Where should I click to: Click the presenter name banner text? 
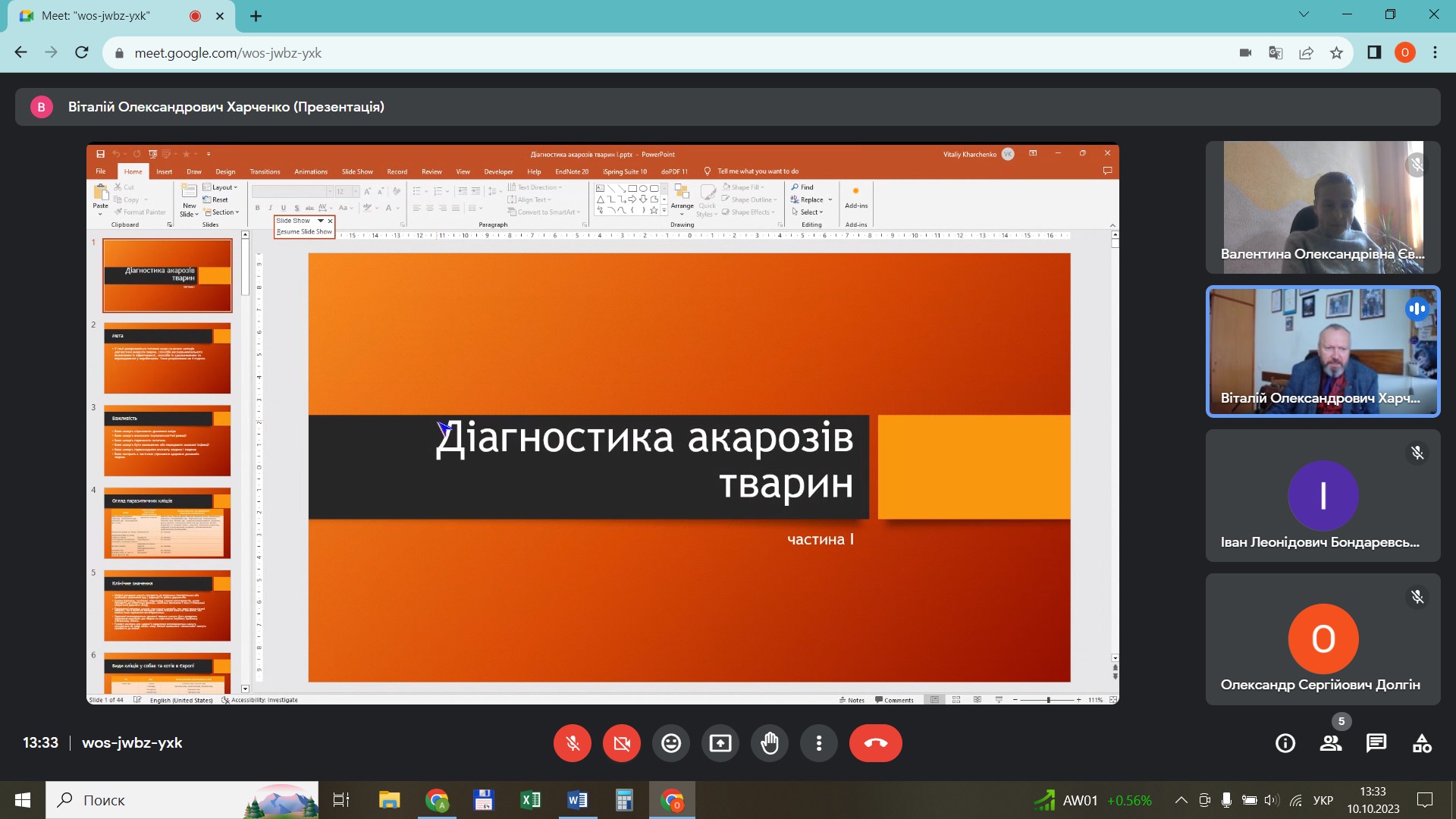coord(226,107)
